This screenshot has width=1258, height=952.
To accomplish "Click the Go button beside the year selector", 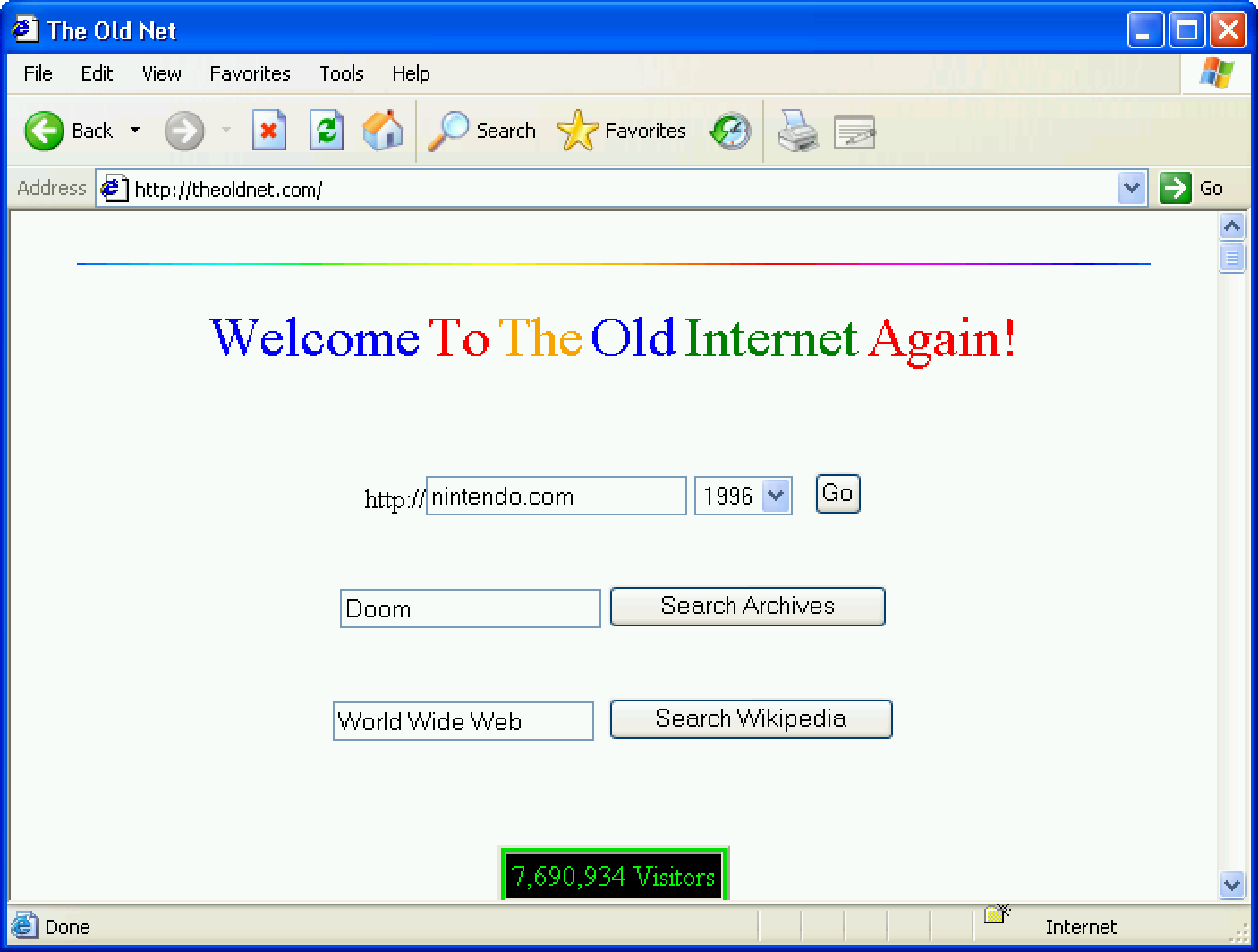I will click(837, 494).
